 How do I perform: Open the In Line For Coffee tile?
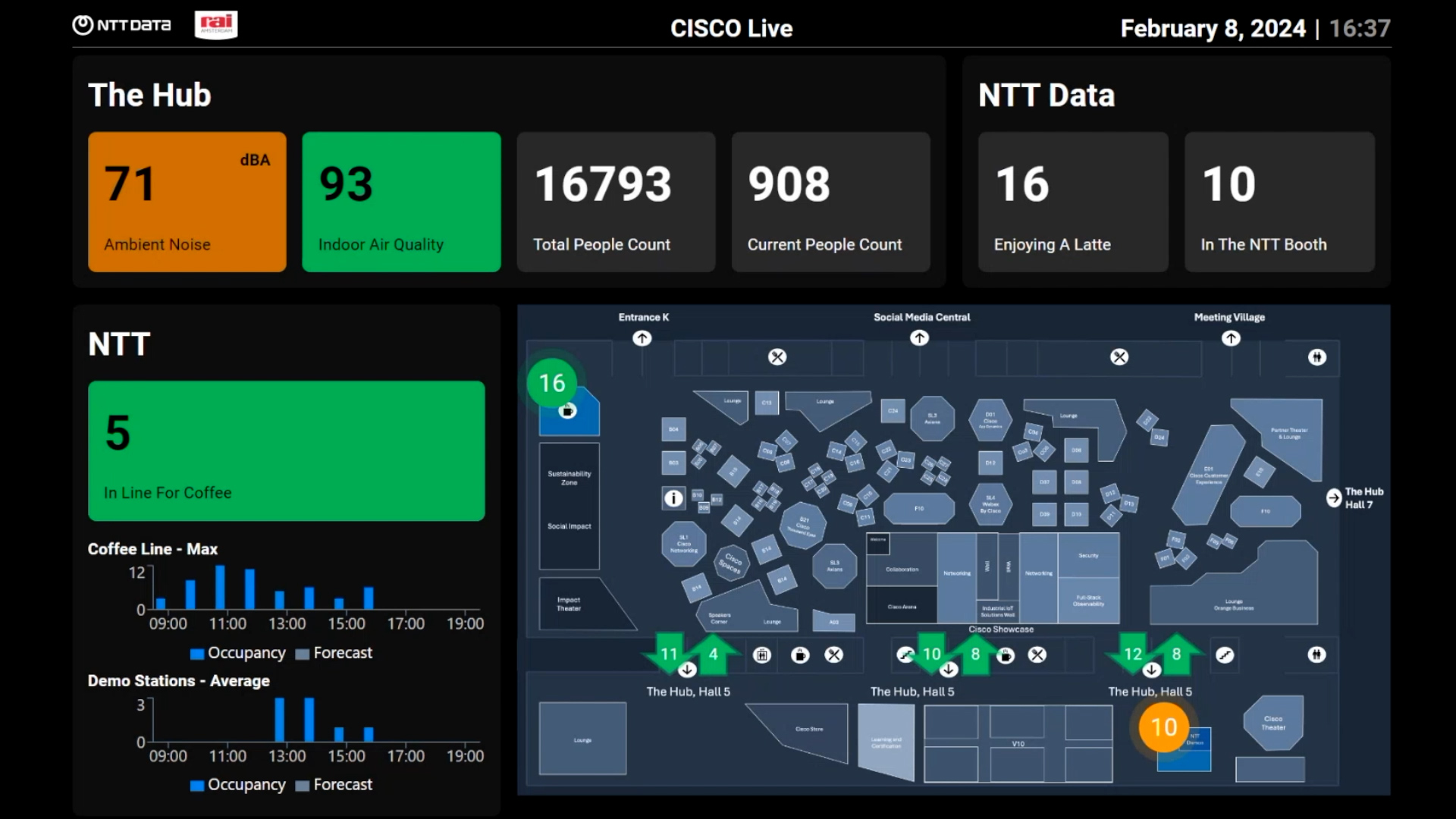coord(286,450)
